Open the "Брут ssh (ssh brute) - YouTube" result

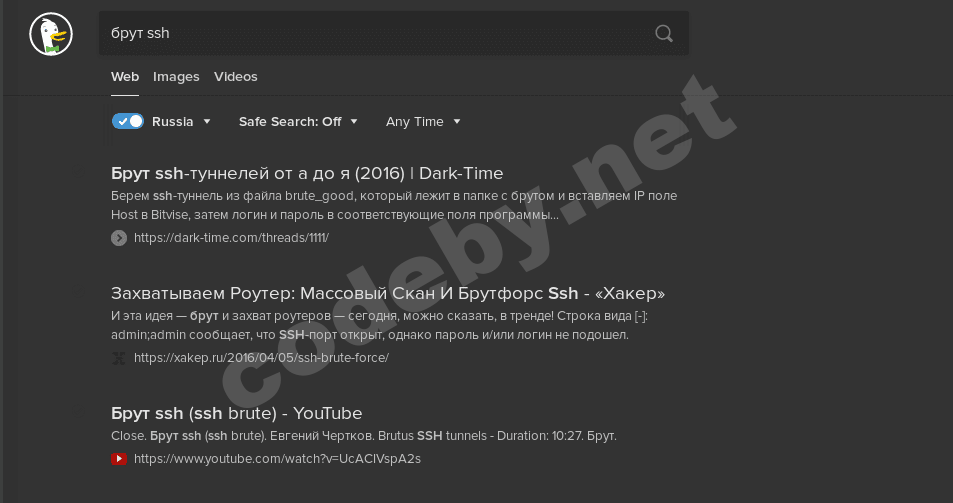(x=236, y=414)
